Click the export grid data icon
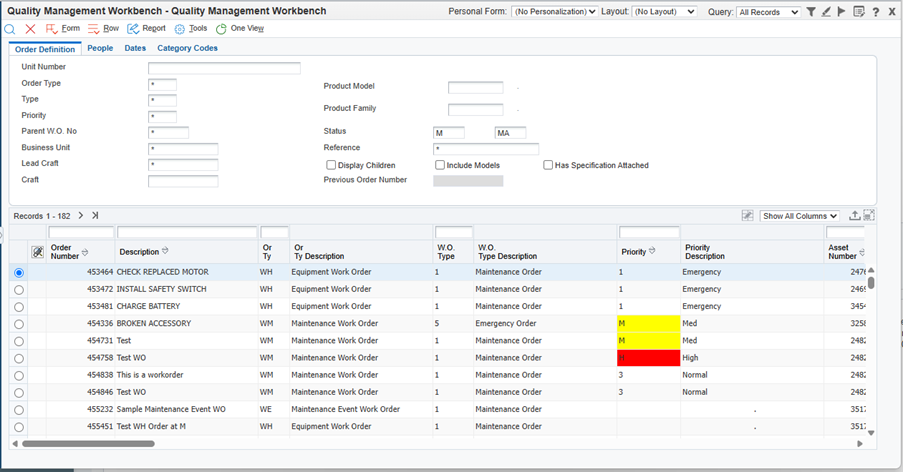The height and width of the screenshot is (472, 903). [x=855, y=215]
